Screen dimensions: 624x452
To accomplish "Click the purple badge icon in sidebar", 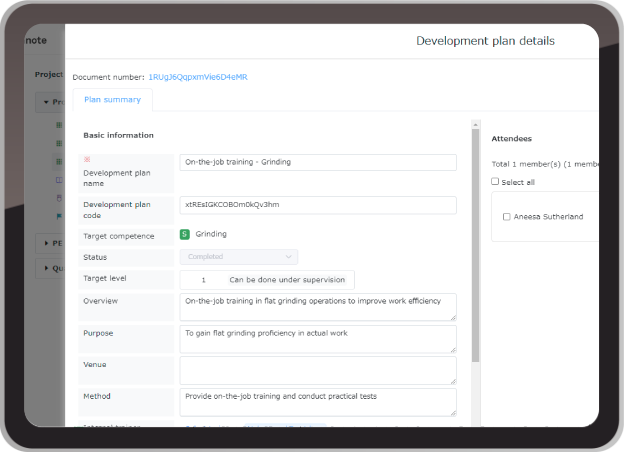I will pos(59,198).
